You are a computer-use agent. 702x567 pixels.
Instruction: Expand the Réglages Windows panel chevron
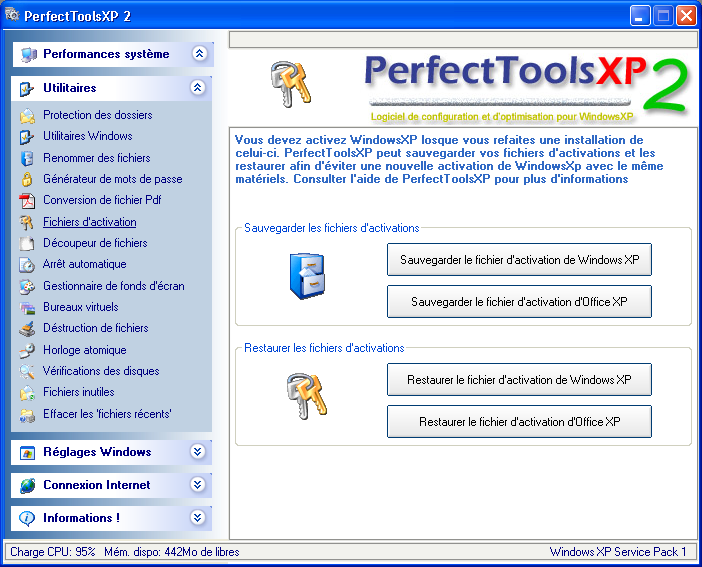[x=197, y=451]
